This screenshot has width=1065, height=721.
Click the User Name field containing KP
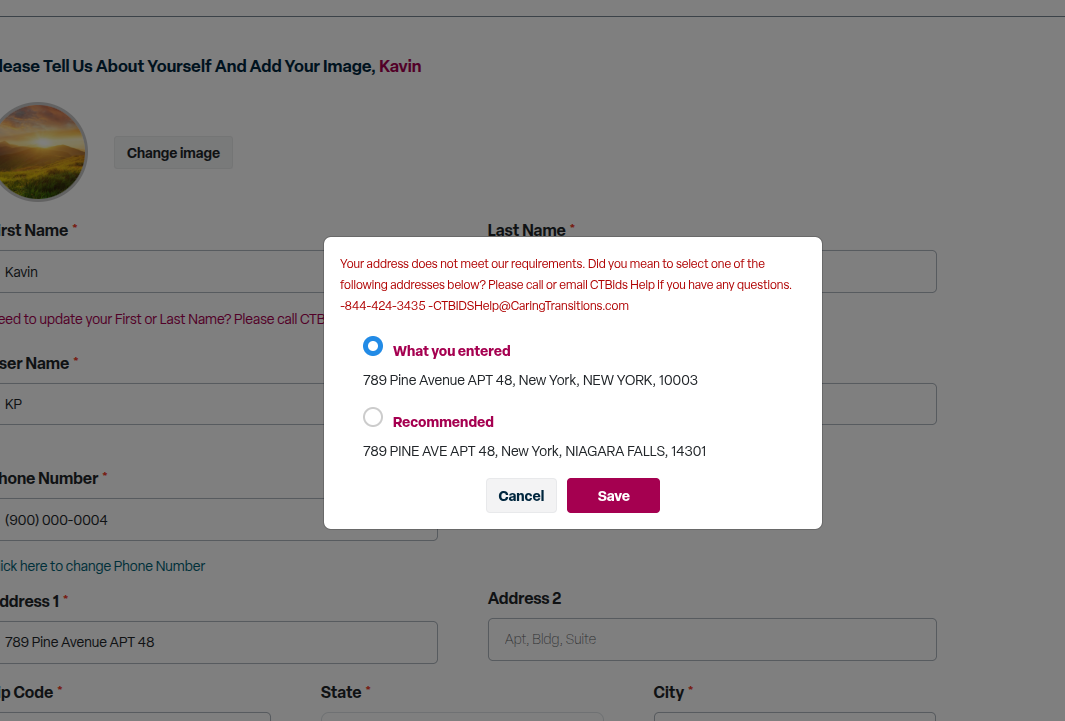[x=162, y=404]
